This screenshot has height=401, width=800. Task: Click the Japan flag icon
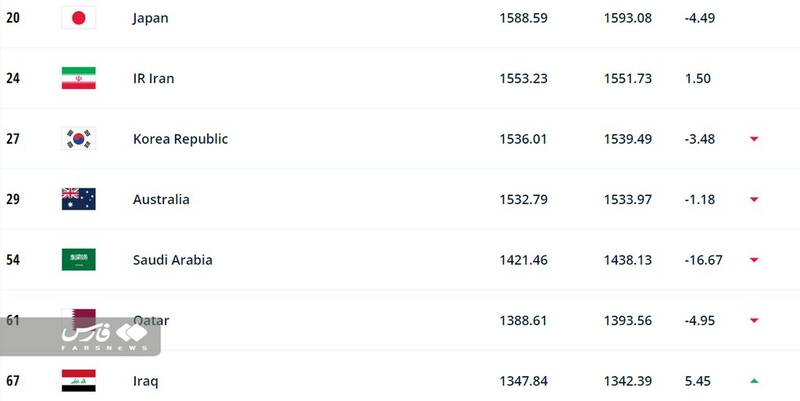(78, 18)
